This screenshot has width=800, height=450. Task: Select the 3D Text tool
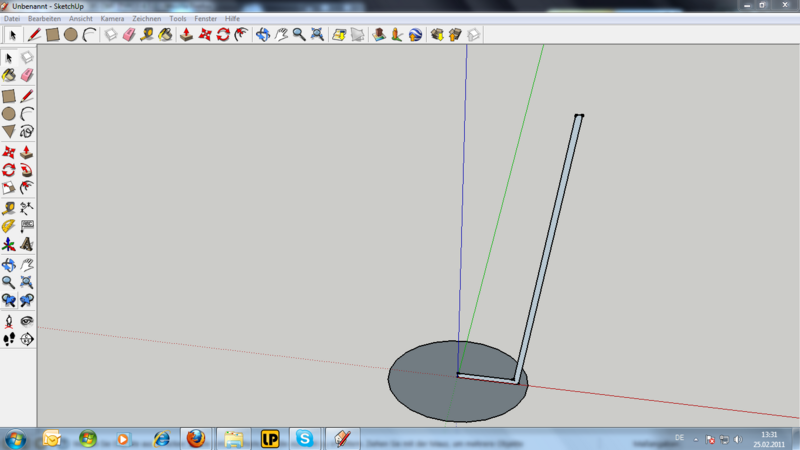click(x=27, y=244)
